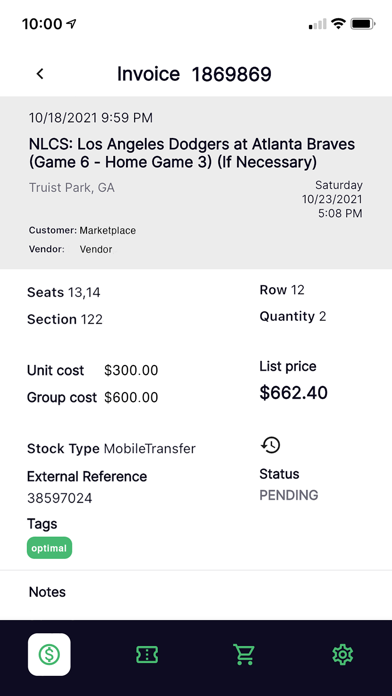Tap the Truist Park, GA venue text
Viewport: 392px width, 696px height.
click(x=71, y=188)
